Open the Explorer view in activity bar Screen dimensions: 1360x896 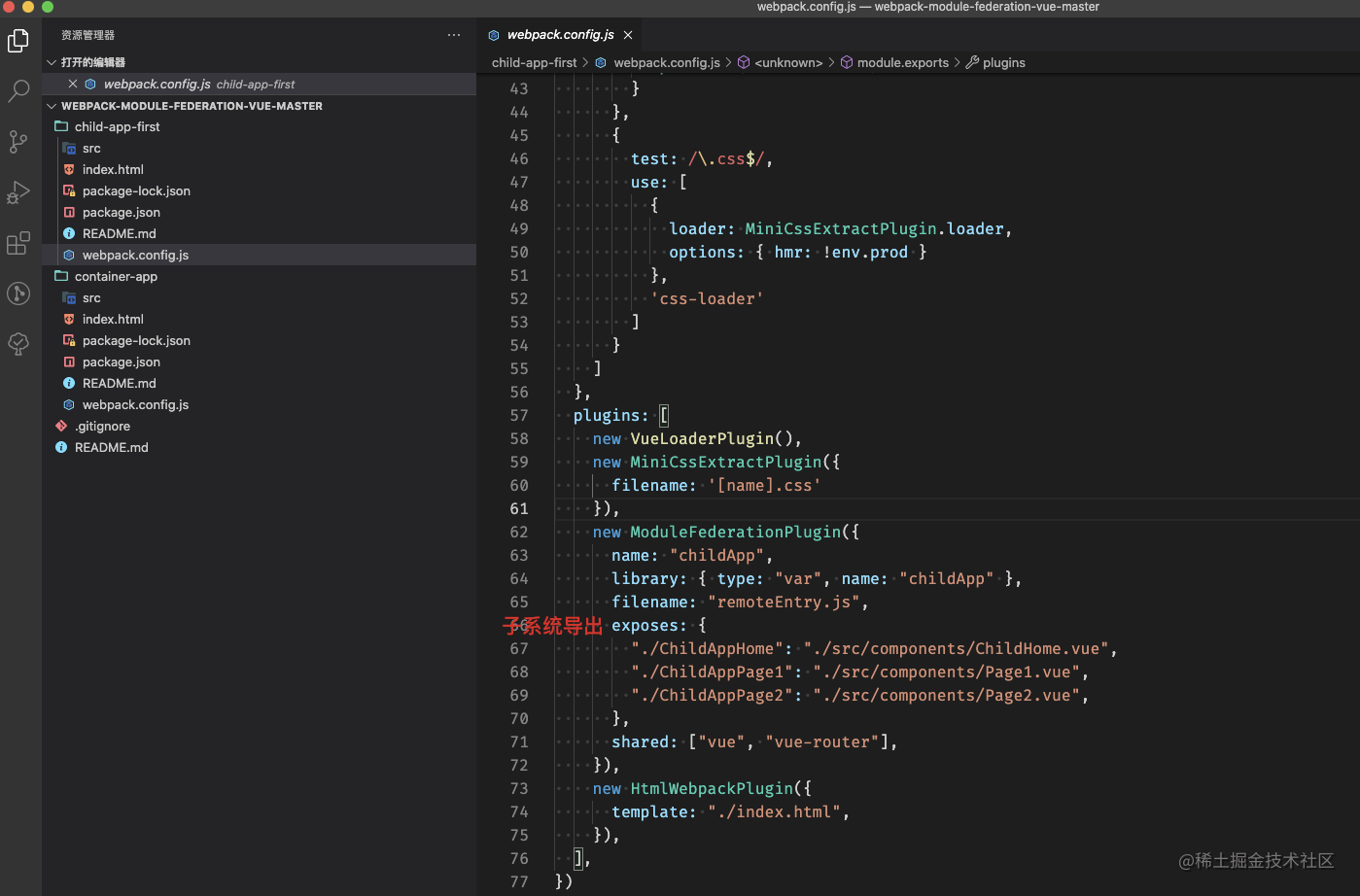(x=18, y=40)
